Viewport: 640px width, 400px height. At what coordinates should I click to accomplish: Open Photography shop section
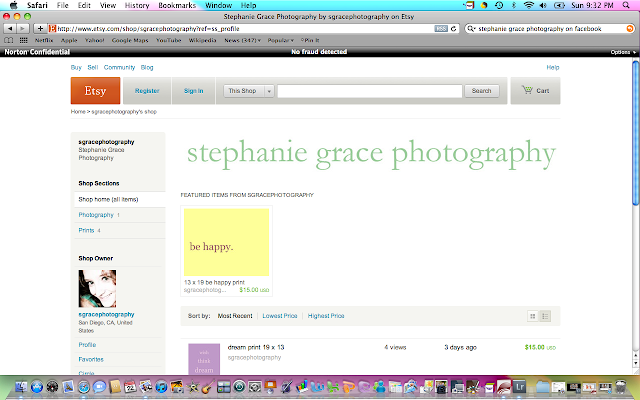tap(96, 215)
